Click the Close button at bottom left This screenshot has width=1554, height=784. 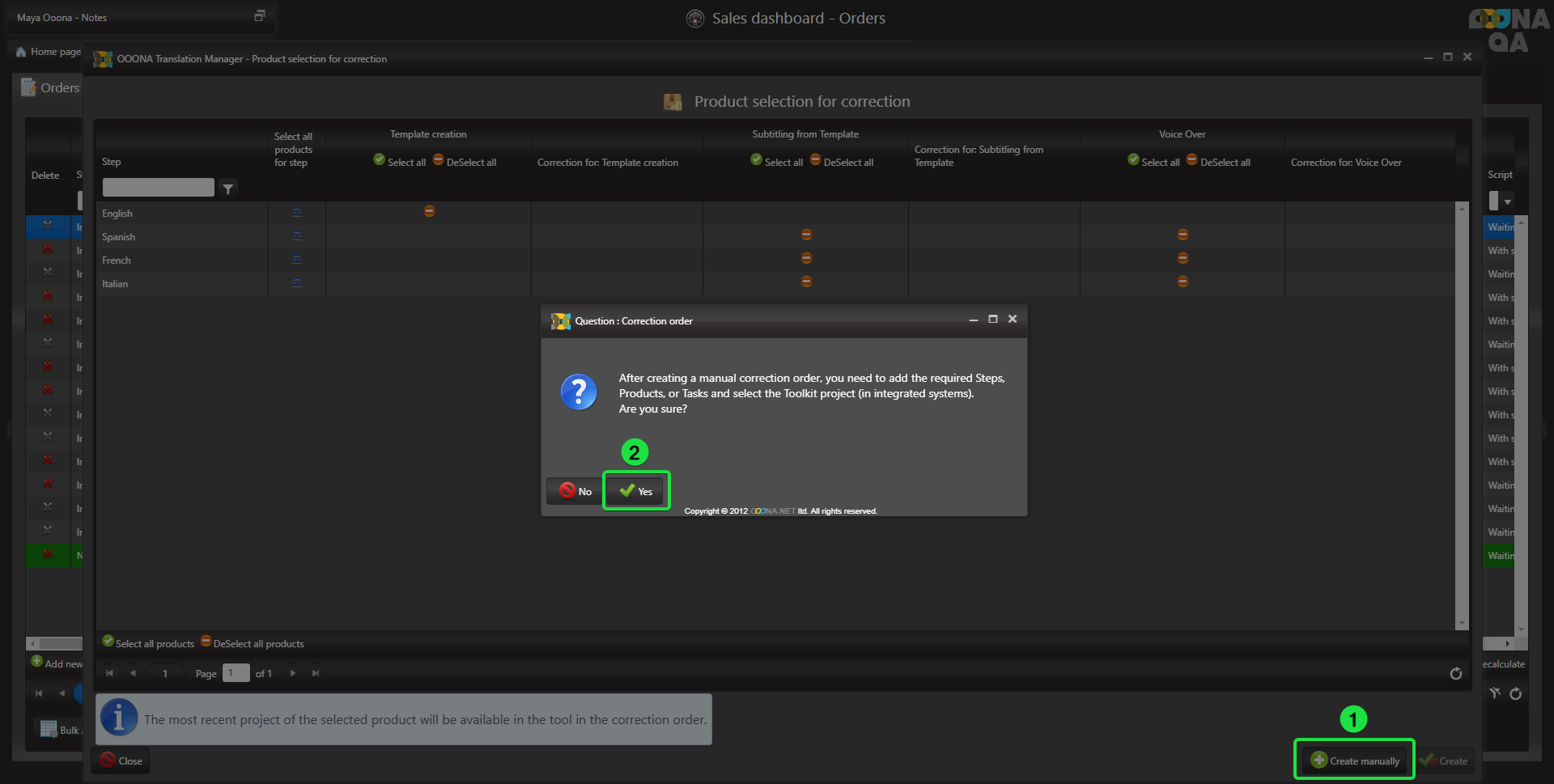[121, 761]
